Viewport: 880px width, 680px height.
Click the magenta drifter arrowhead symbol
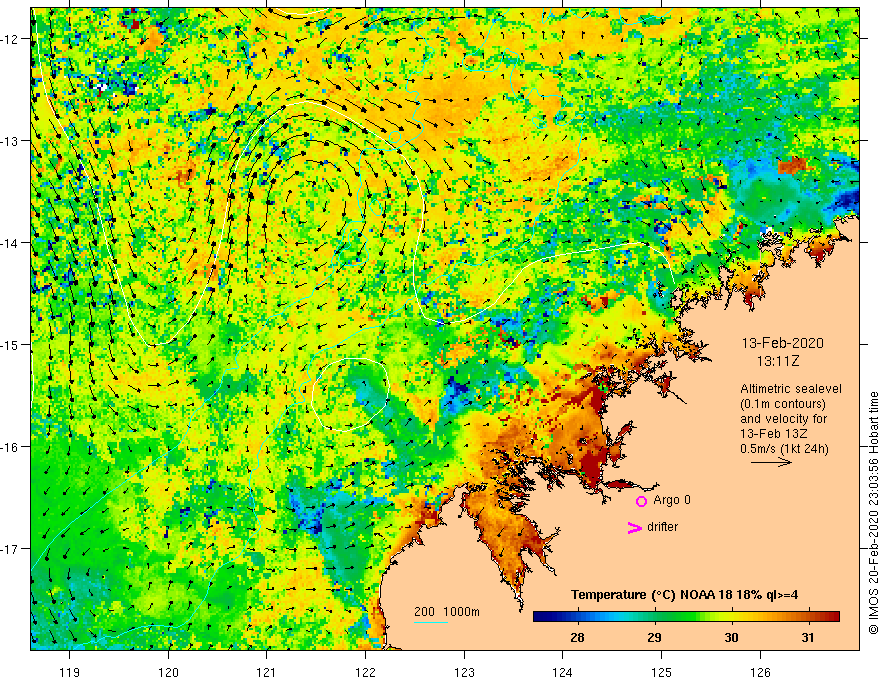coord(635,527)
